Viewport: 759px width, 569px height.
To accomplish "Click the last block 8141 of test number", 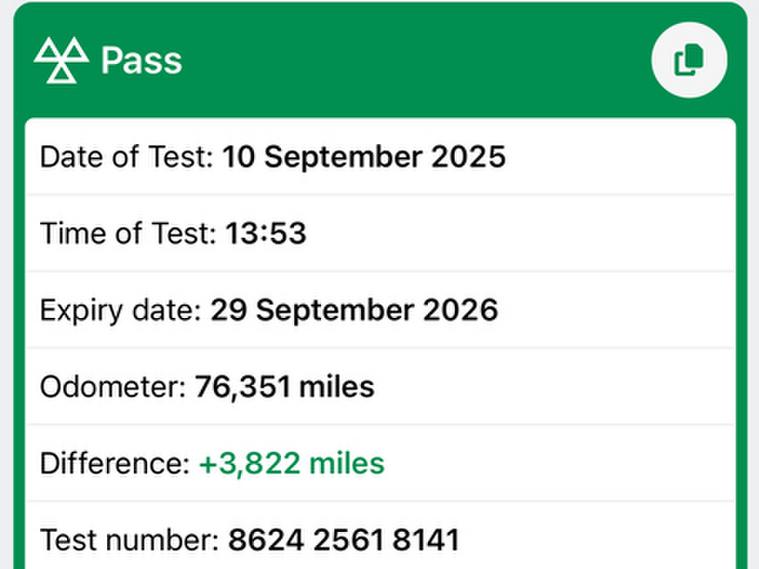I will (426, 541).
